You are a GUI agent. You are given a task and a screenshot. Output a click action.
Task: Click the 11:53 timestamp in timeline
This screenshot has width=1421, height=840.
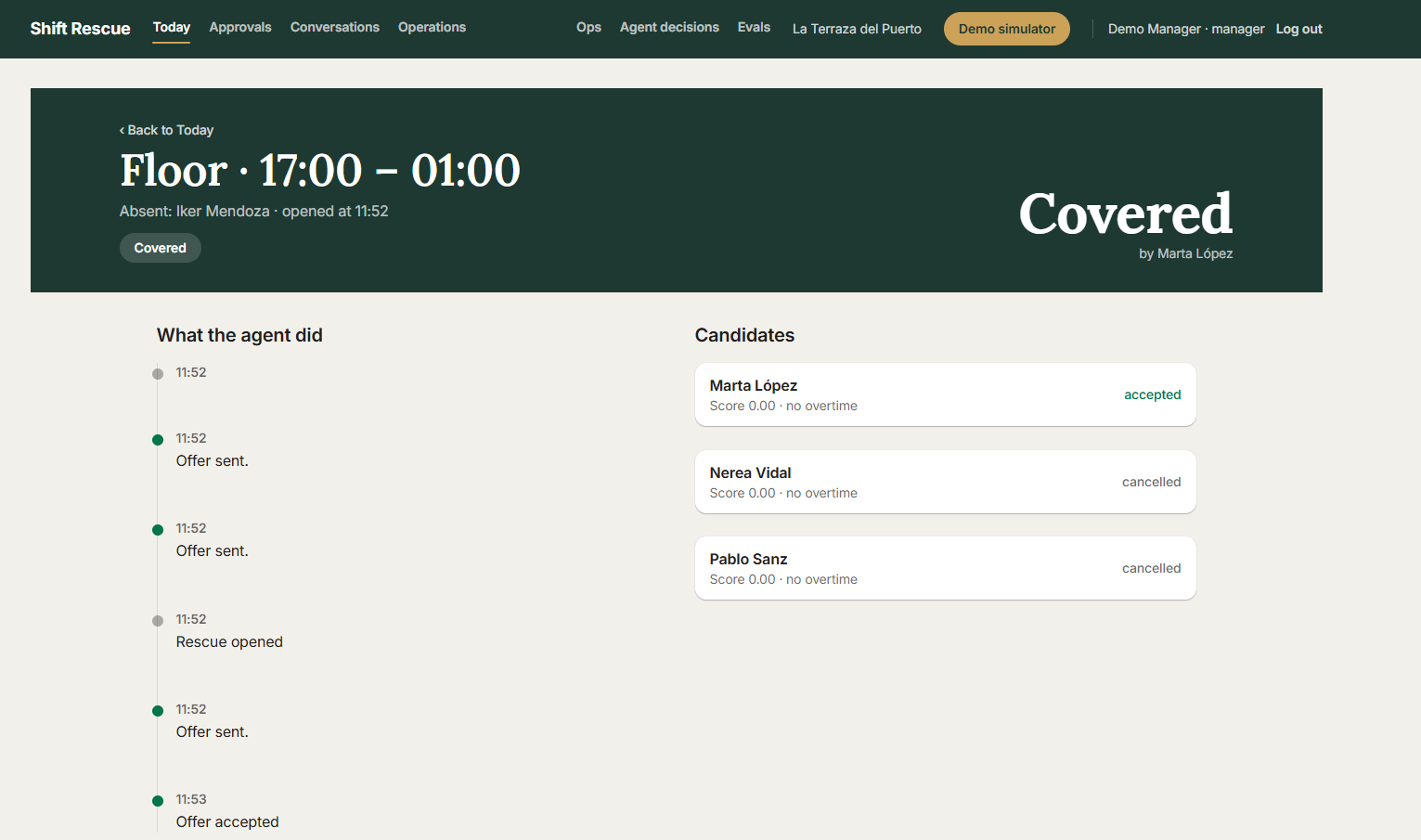point(191,799)
